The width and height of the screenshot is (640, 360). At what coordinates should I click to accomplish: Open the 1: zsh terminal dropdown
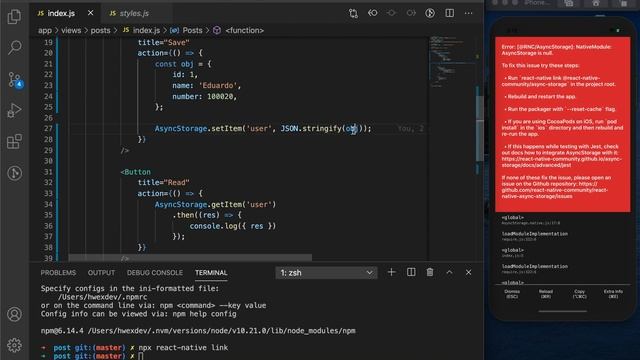point(326,273)
